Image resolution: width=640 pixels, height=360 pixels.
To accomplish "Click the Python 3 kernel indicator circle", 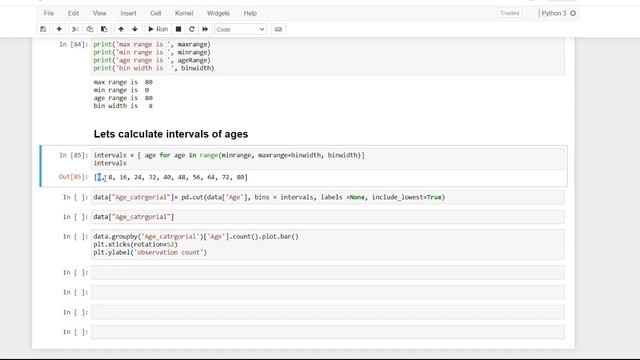I will (x=573, y=13).
